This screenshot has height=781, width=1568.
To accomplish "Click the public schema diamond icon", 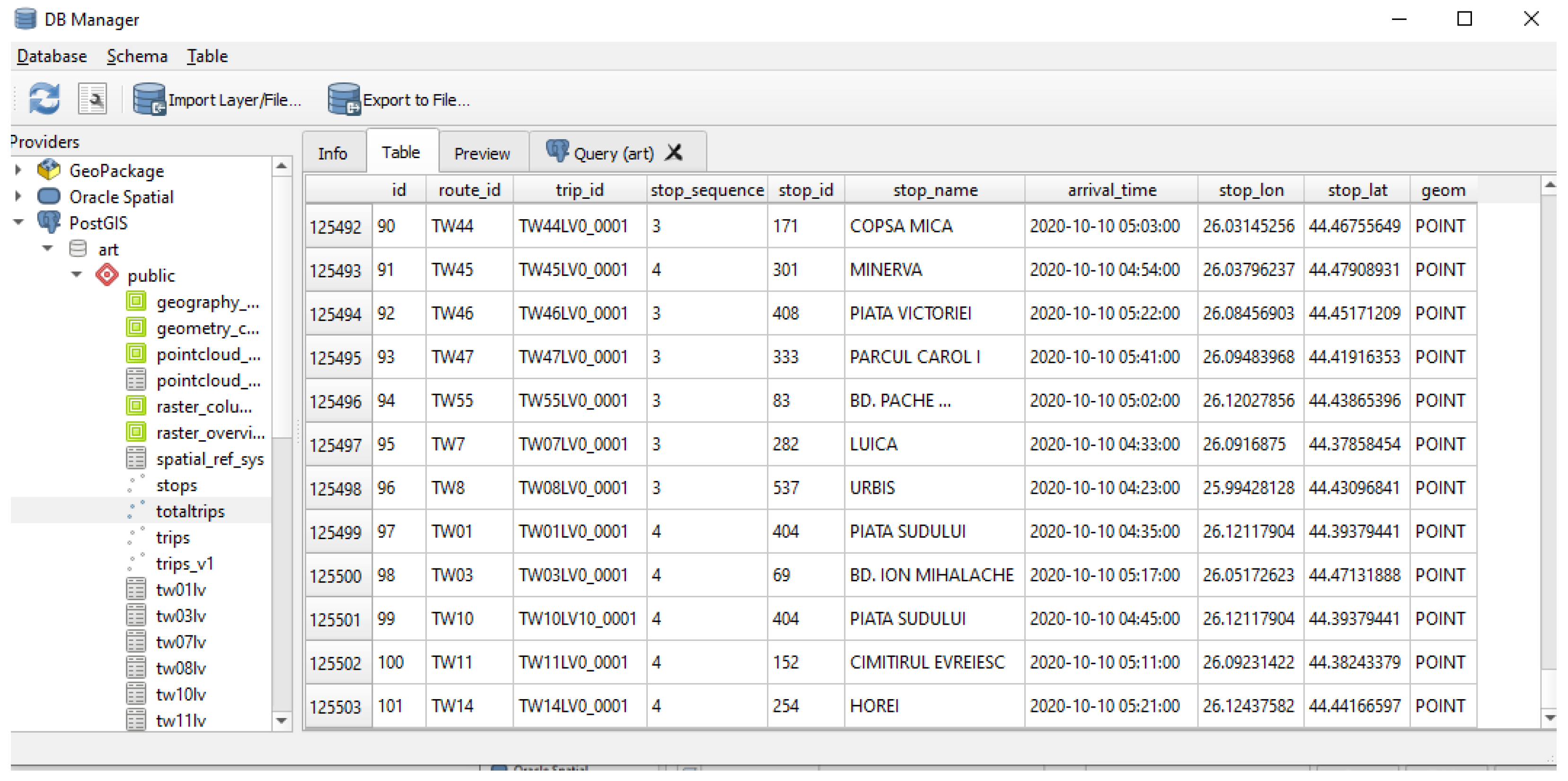I will coord(106,275).
